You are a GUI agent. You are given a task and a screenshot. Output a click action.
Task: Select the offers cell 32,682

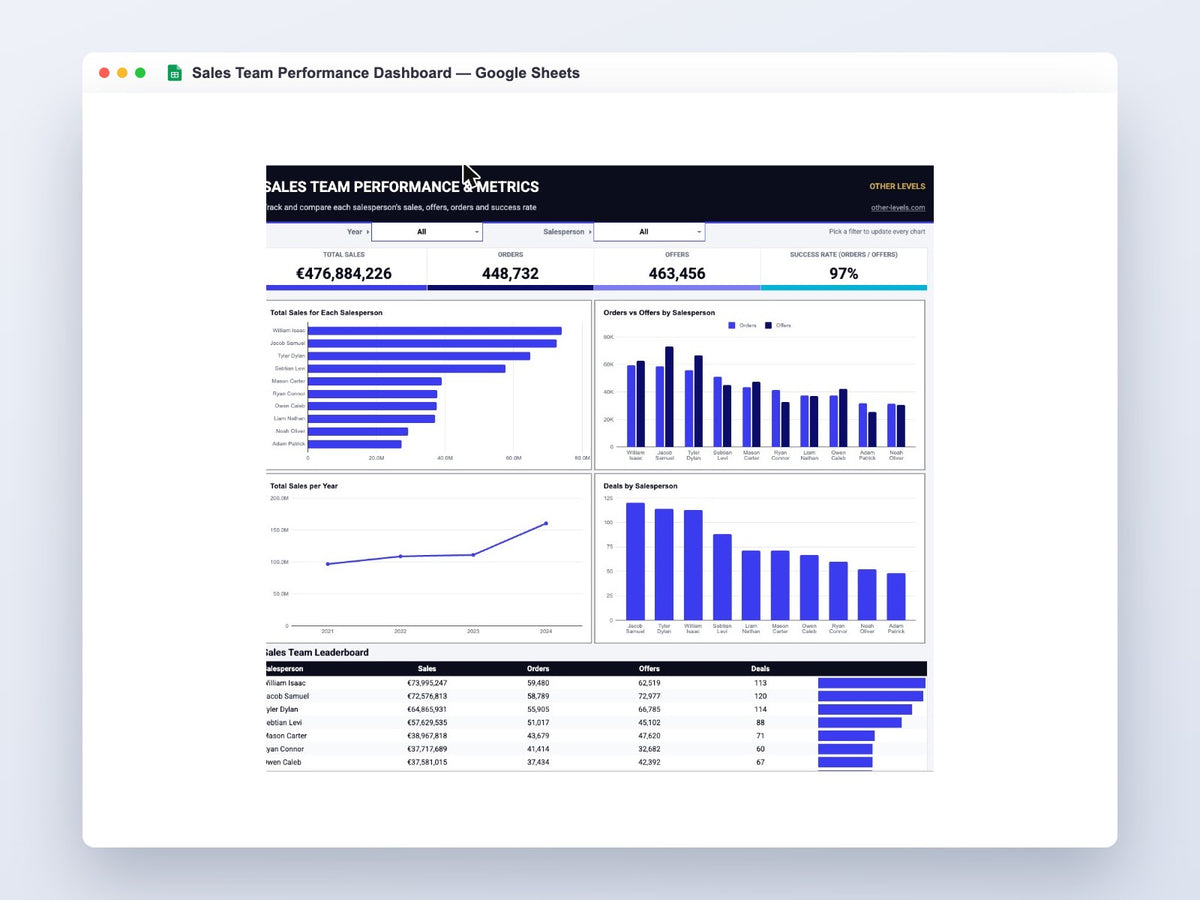click(x=649, y=749)
